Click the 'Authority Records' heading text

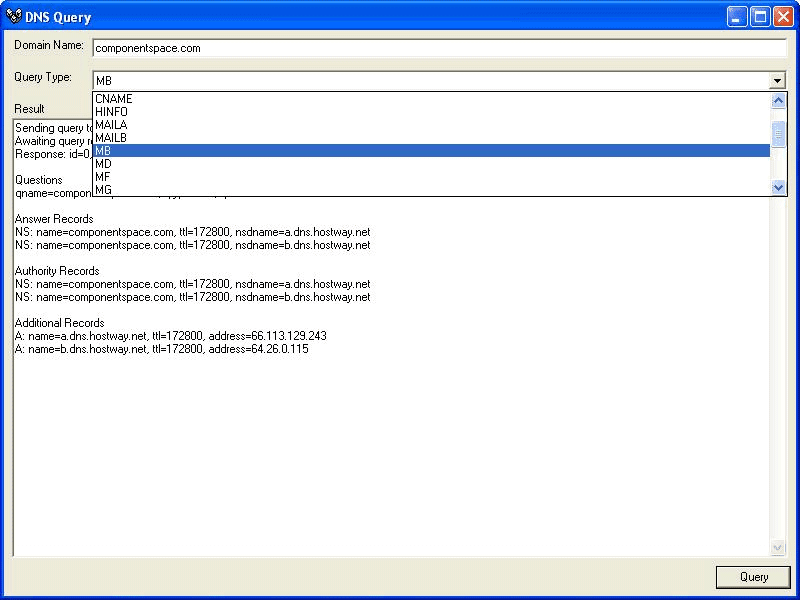[57, 271]
